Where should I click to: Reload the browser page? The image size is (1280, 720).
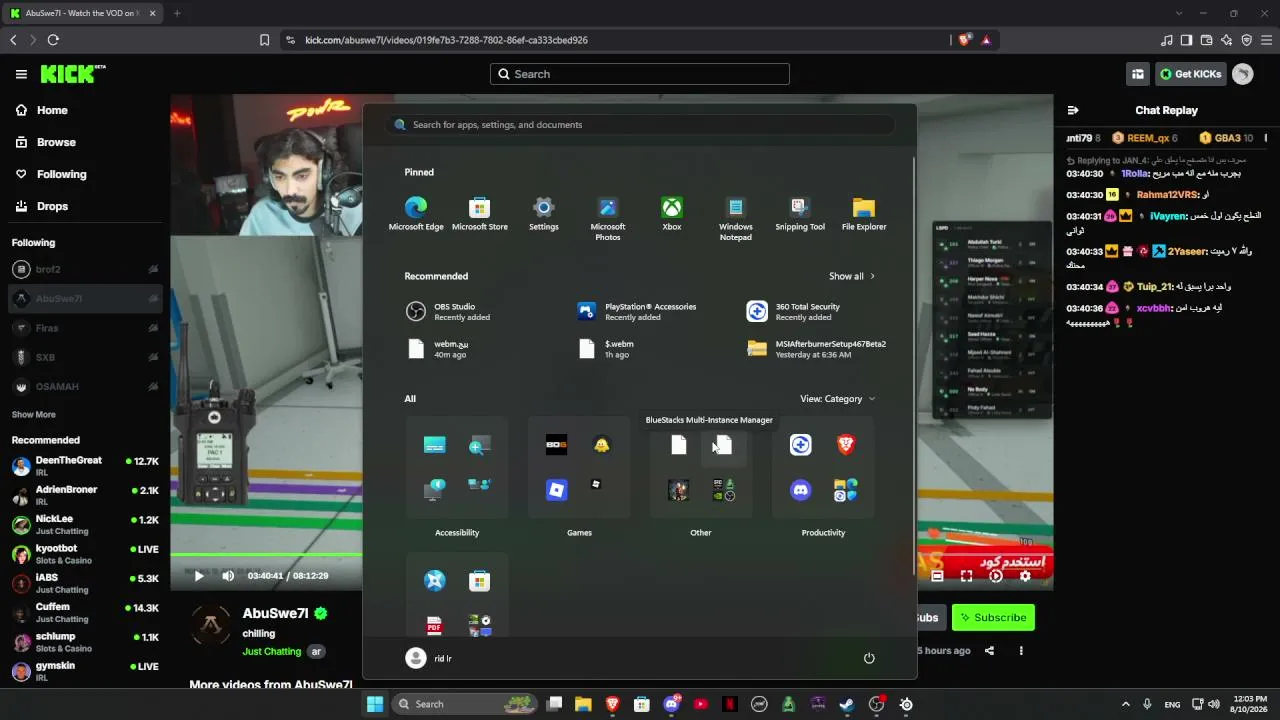53,40
